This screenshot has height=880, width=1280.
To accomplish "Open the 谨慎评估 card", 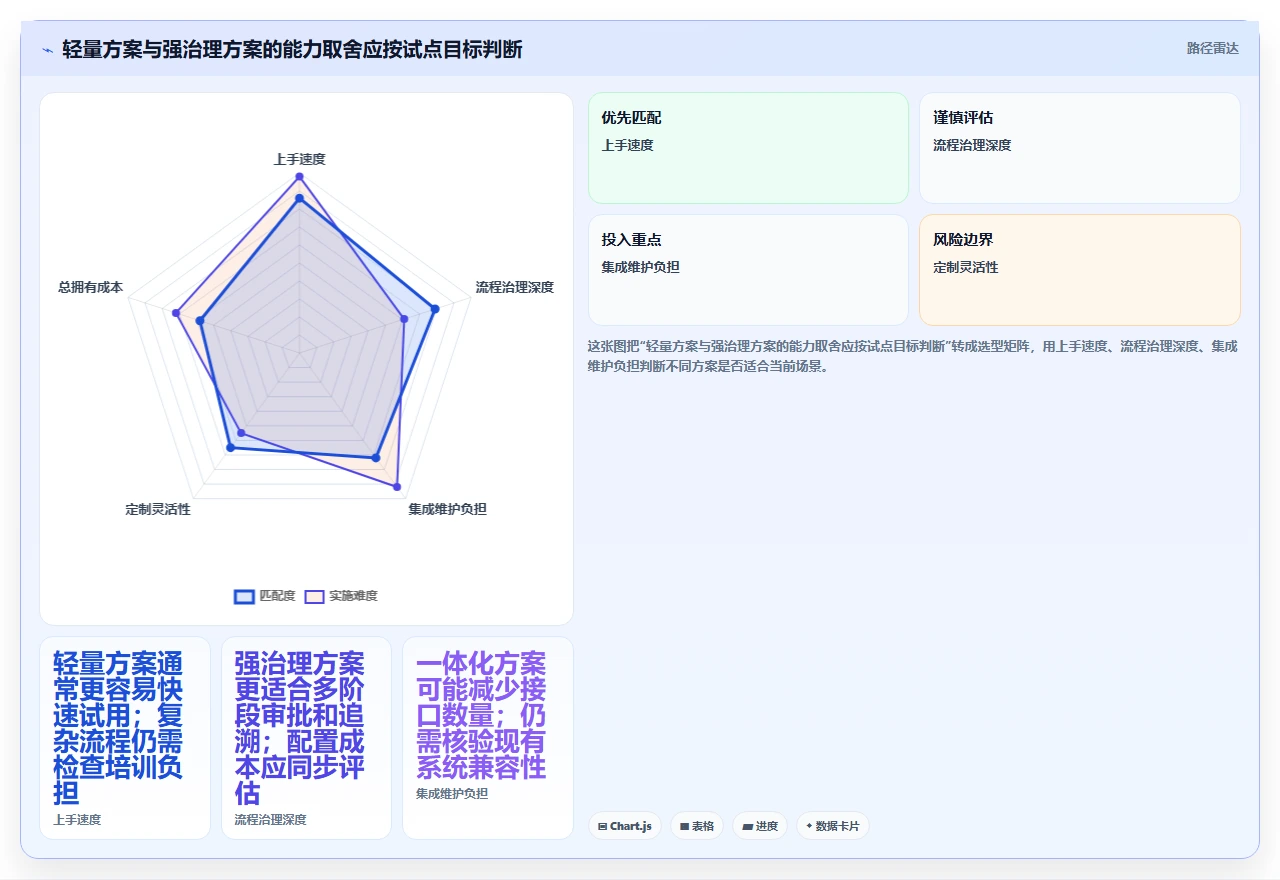I will coord(1079,148).
